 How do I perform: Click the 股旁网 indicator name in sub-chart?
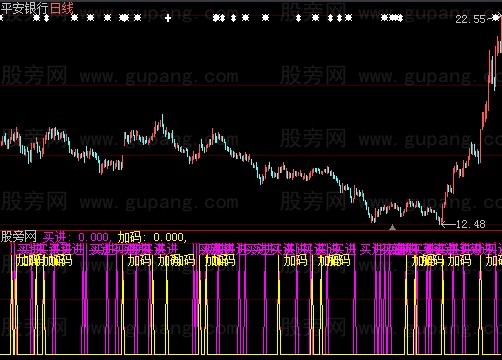tap(19, 237)
